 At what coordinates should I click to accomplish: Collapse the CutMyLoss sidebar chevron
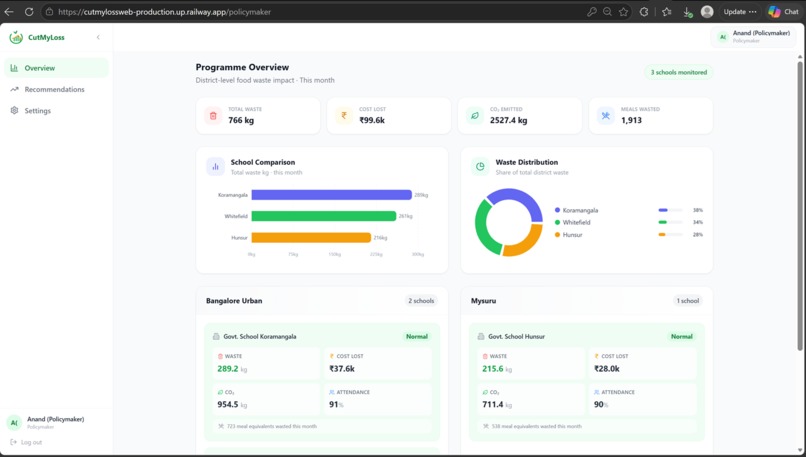pos(98,37)
